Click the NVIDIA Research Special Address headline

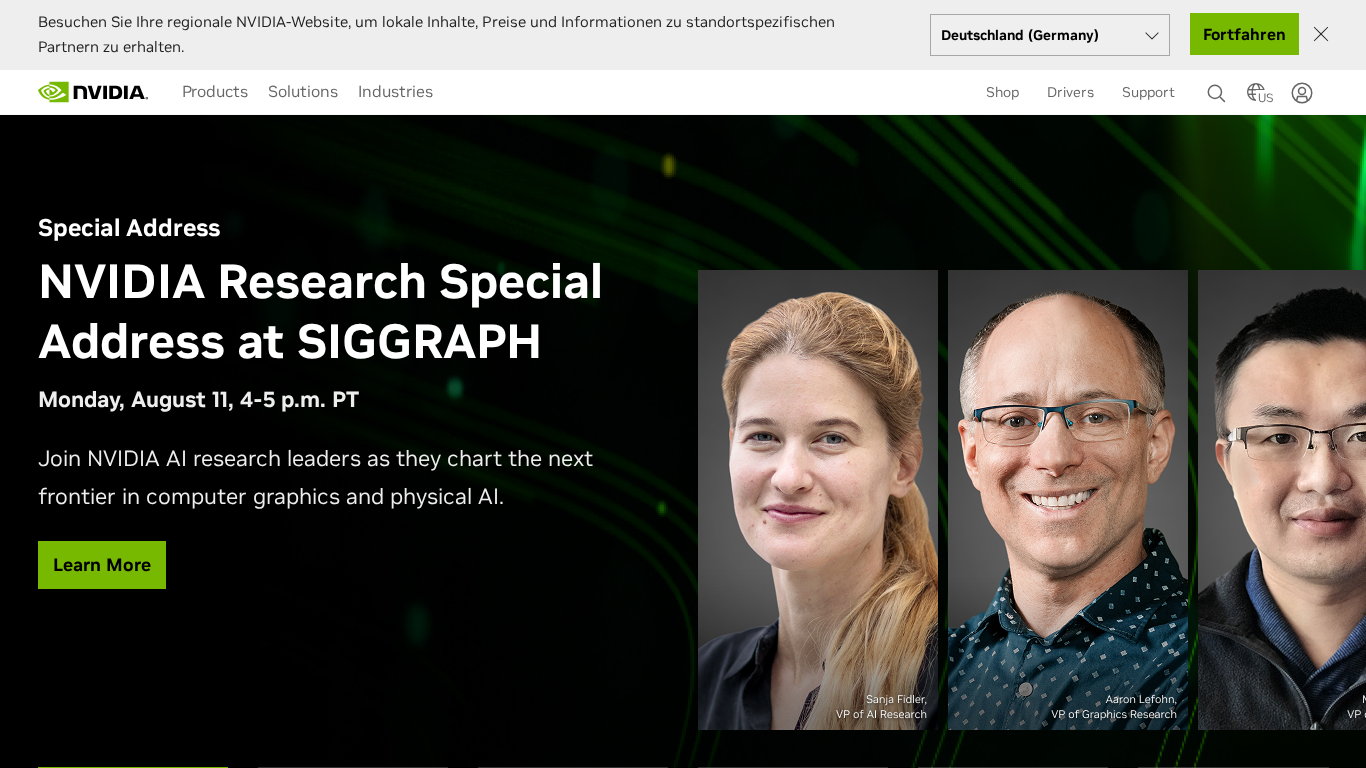(x=319, y=313)
